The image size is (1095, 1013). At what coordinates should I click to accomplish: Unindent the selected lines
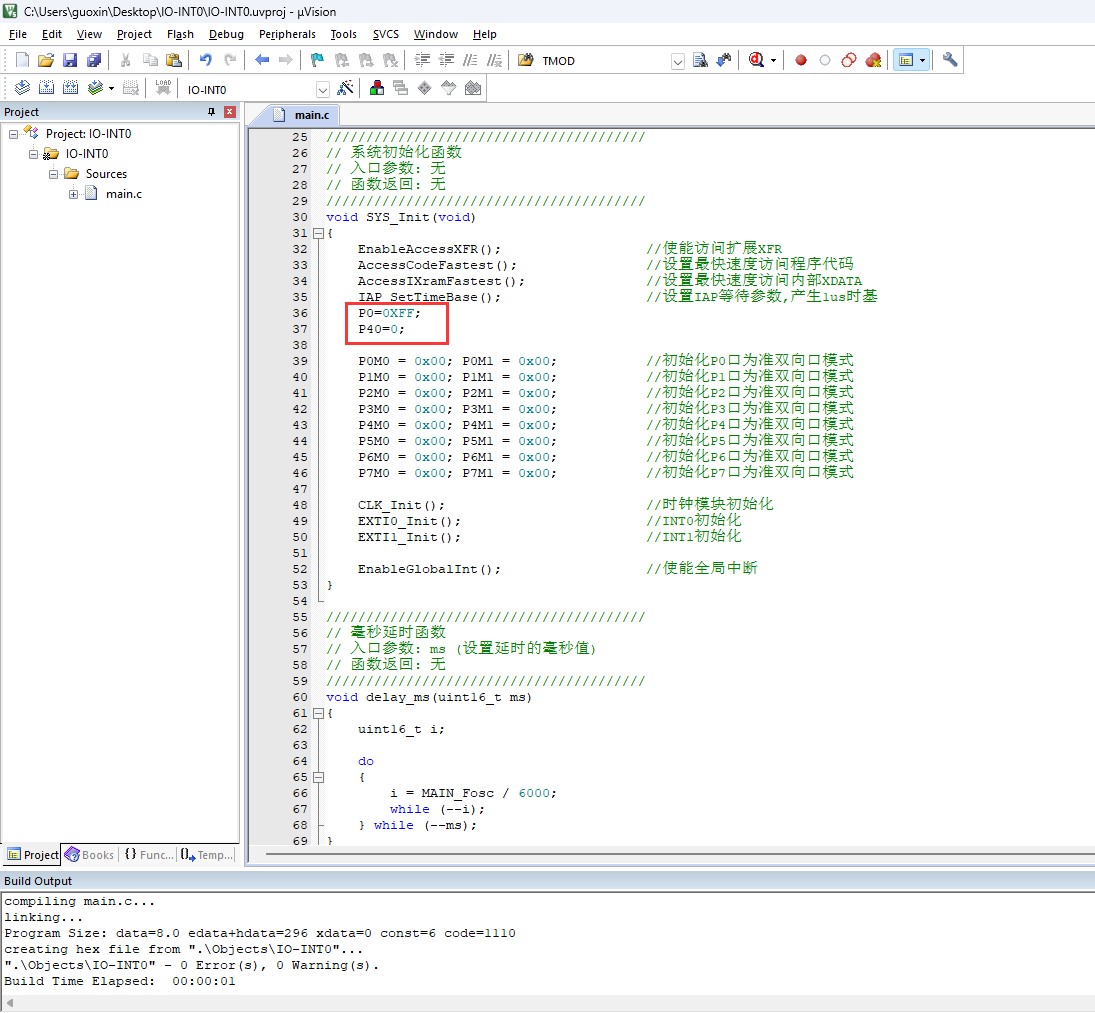pos(446,60)
